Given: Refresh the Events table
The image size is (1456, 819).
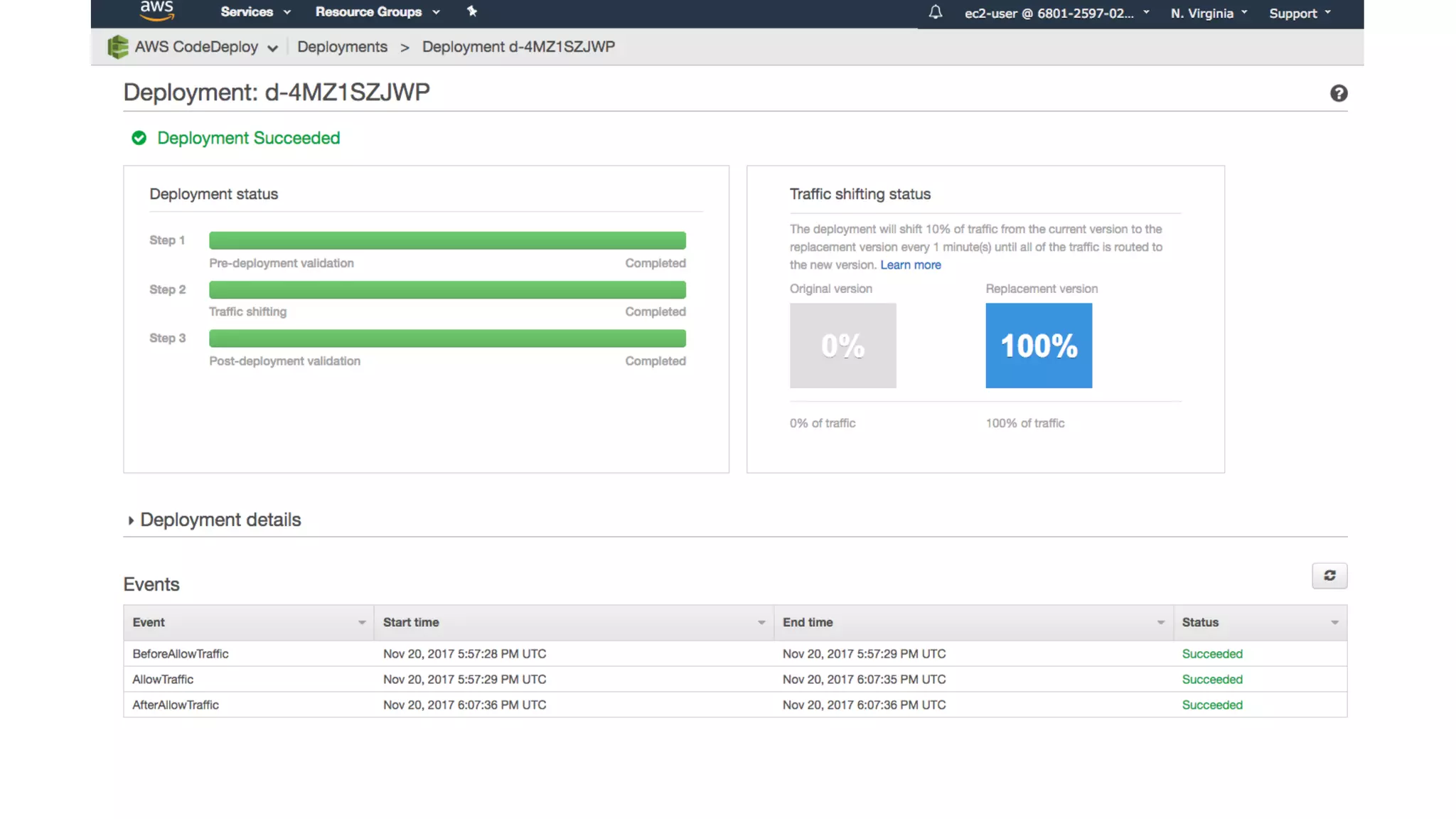Looking at the screenshot, I should coord(1329,576).
